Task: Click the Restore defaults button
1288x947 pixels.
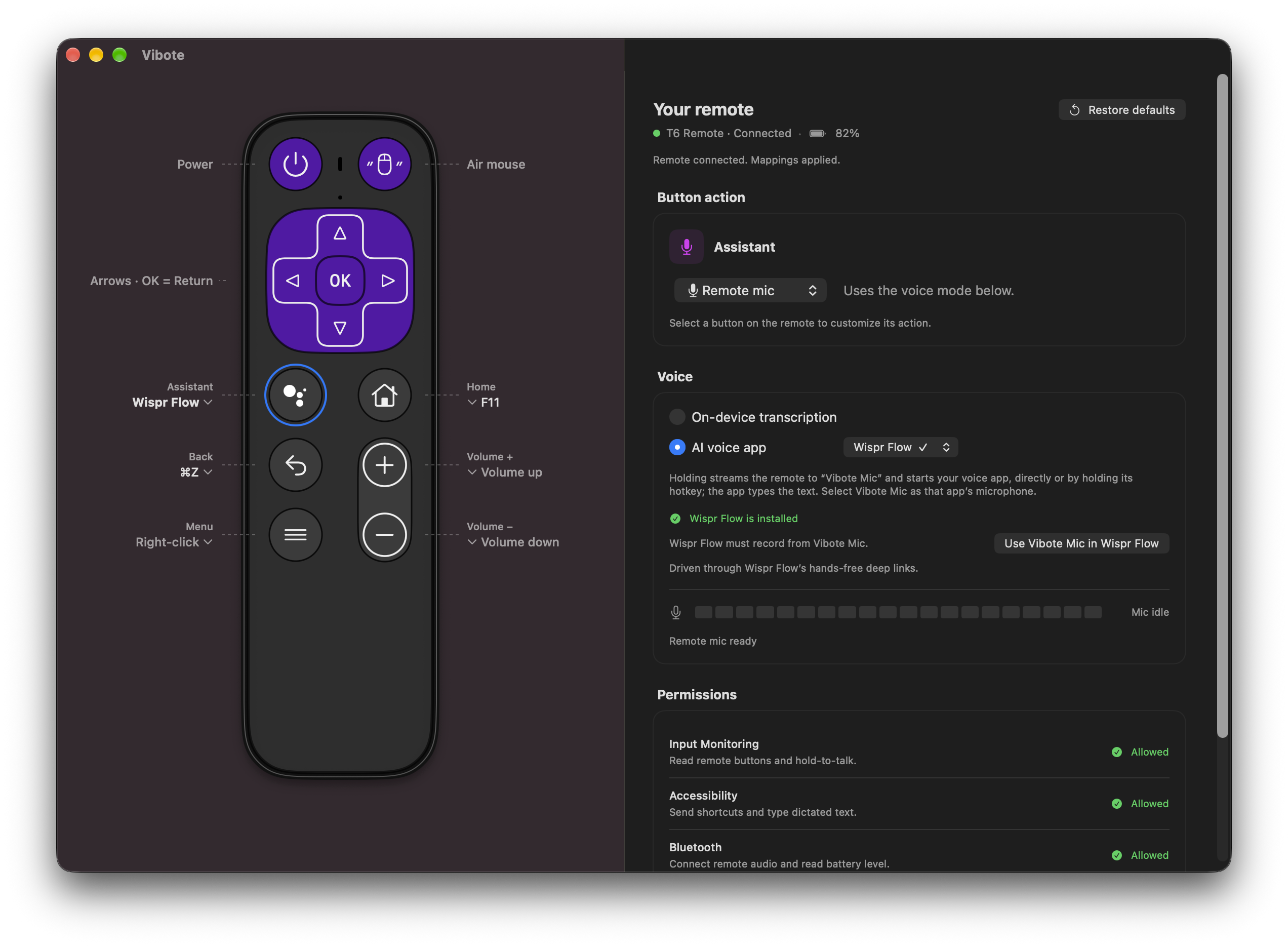Action: pos(1122,110)
